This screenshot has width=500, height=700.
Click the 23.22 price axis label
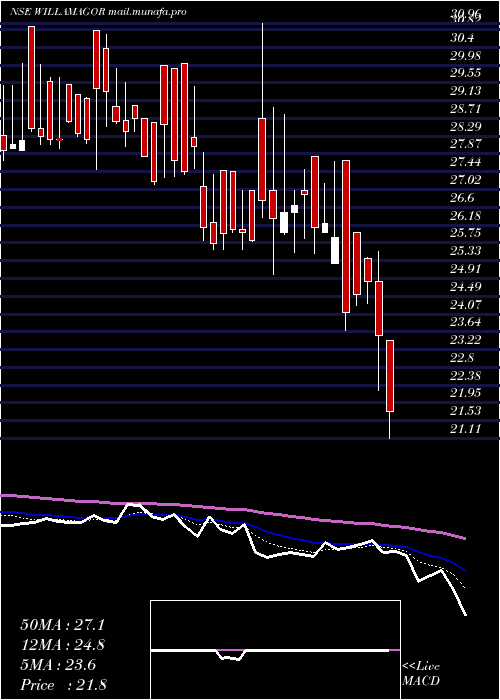point(465,340)
